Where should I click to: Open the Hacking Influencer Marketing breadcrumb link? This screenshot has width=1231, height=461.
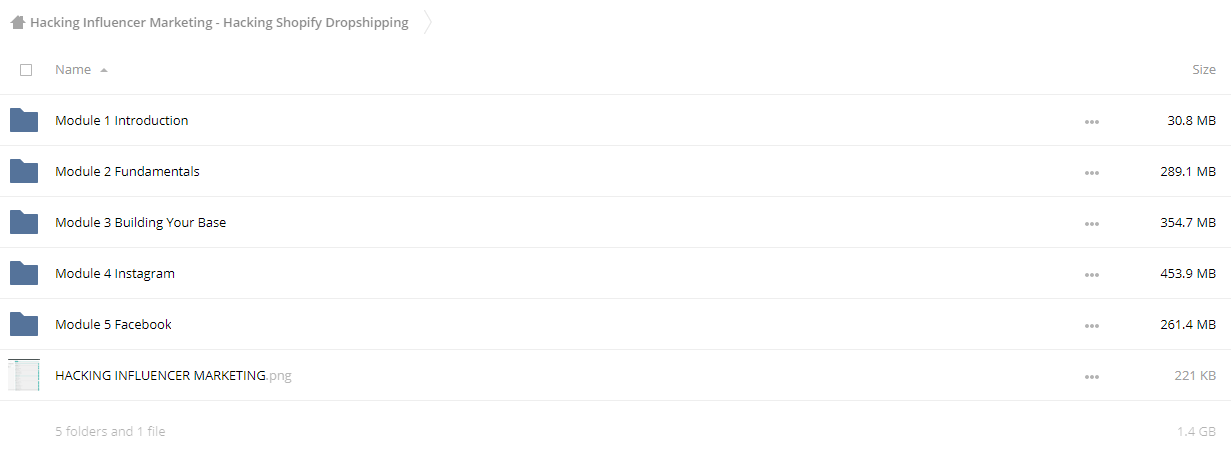pos(219,22)
